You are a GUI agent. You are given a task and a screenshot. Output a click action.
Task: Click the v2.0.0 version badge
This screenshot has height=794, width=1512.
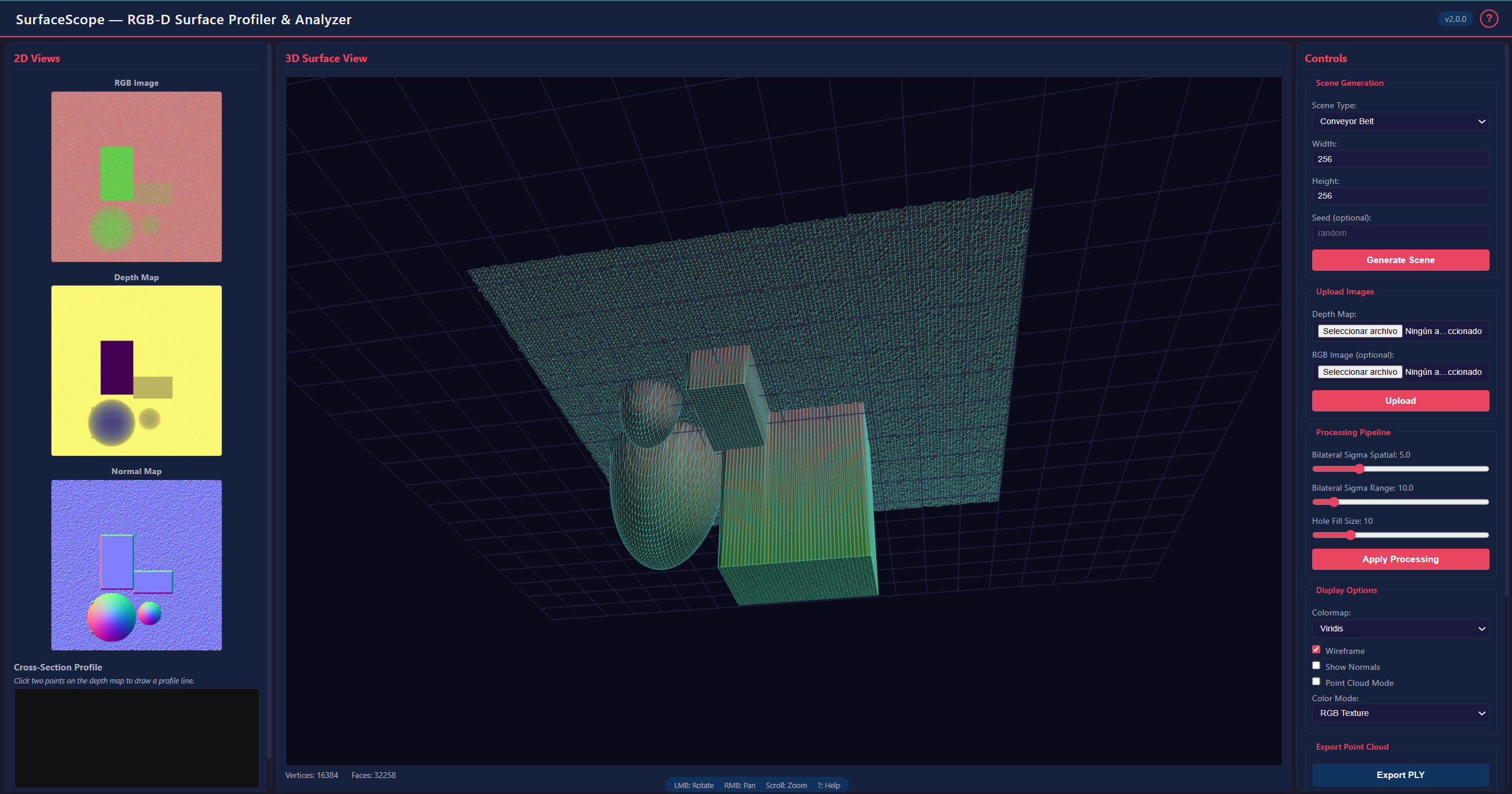click(x=1455, y=18)
